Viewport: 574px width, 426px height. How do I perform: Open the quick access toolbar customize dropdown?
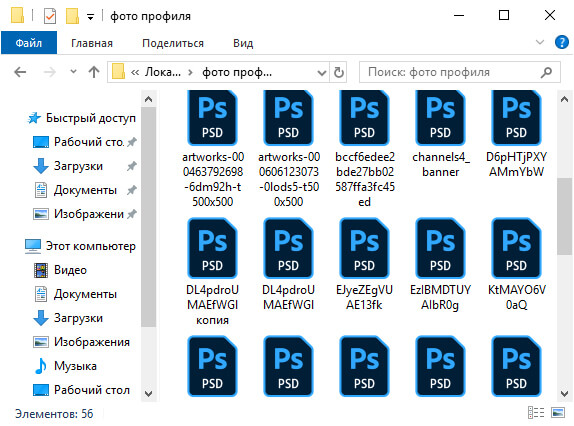click(90, 16)
